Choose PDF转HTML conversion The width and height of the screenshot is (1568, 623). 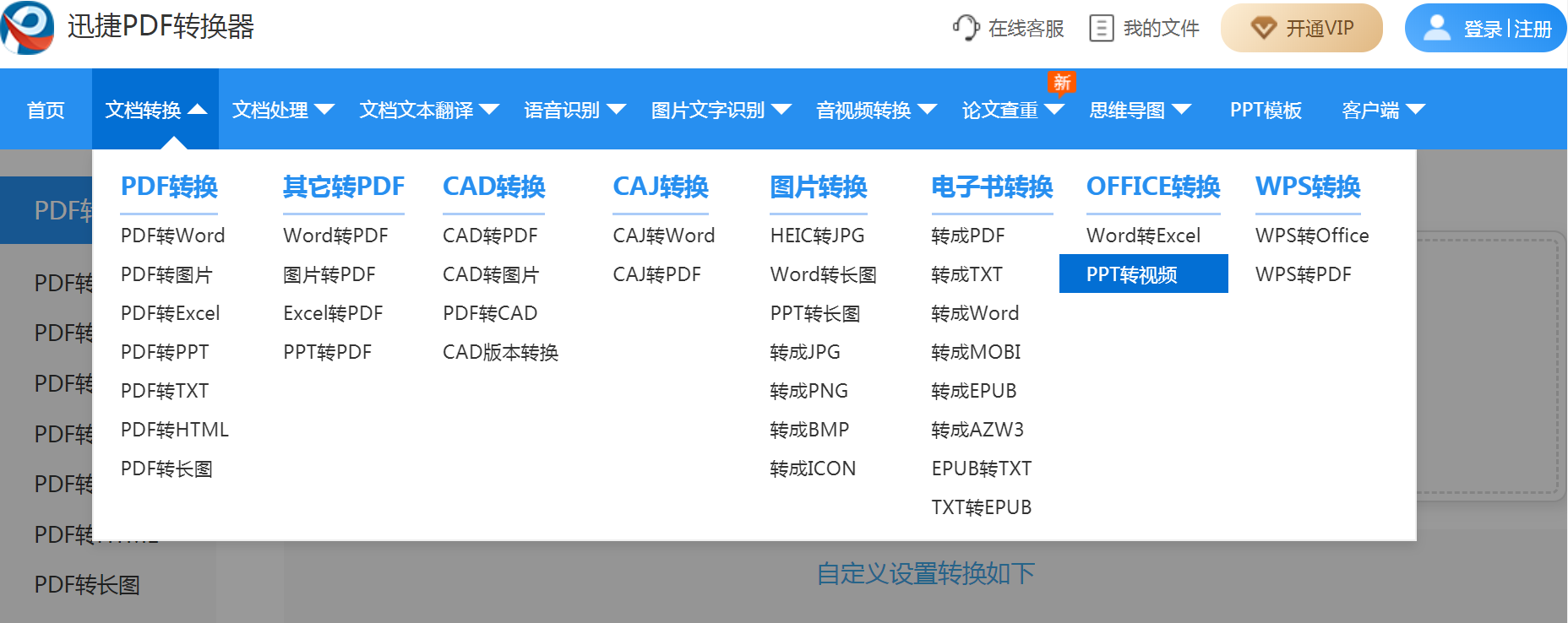(x=175, y=430)
